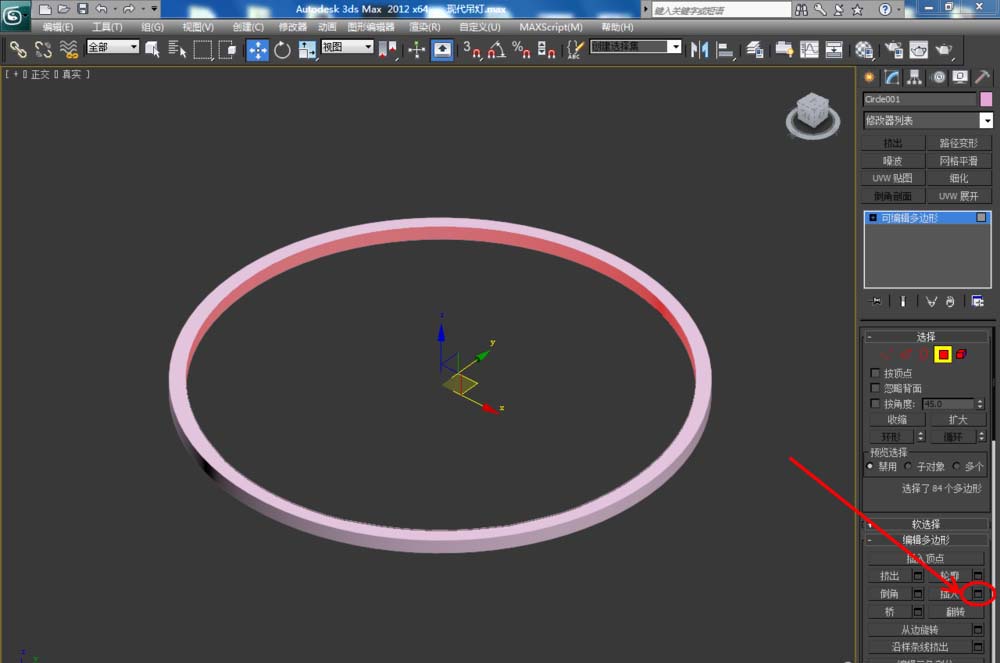The height and width of the screenshot is (663, 1000).
Task: Select Element sub-object level icon
Action: 962,354
